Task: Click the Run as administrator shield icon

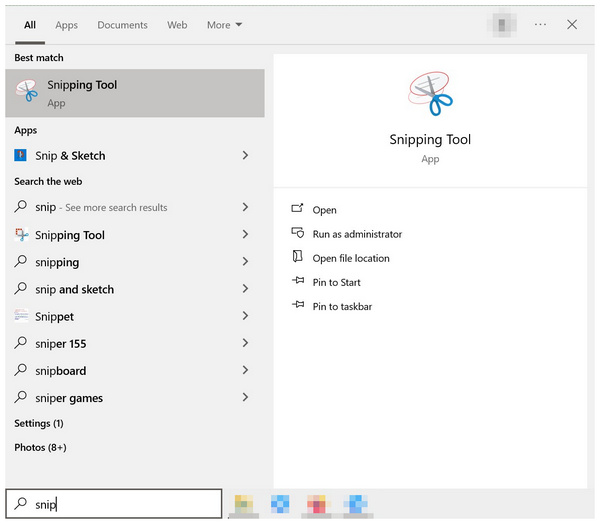Action: click(x=297, y=234)
